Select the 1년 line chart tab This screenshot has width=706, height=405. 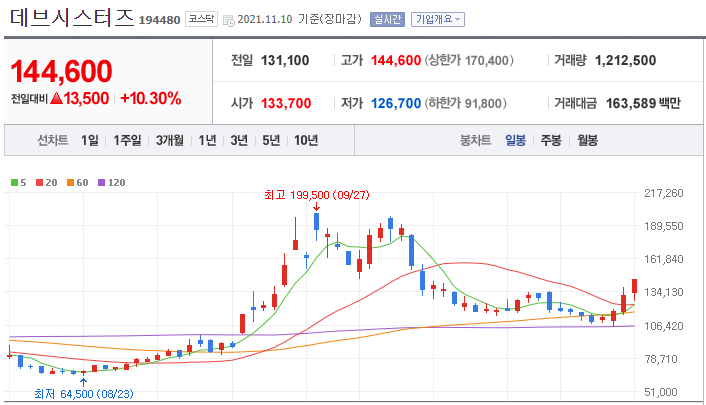coord(208,141)
